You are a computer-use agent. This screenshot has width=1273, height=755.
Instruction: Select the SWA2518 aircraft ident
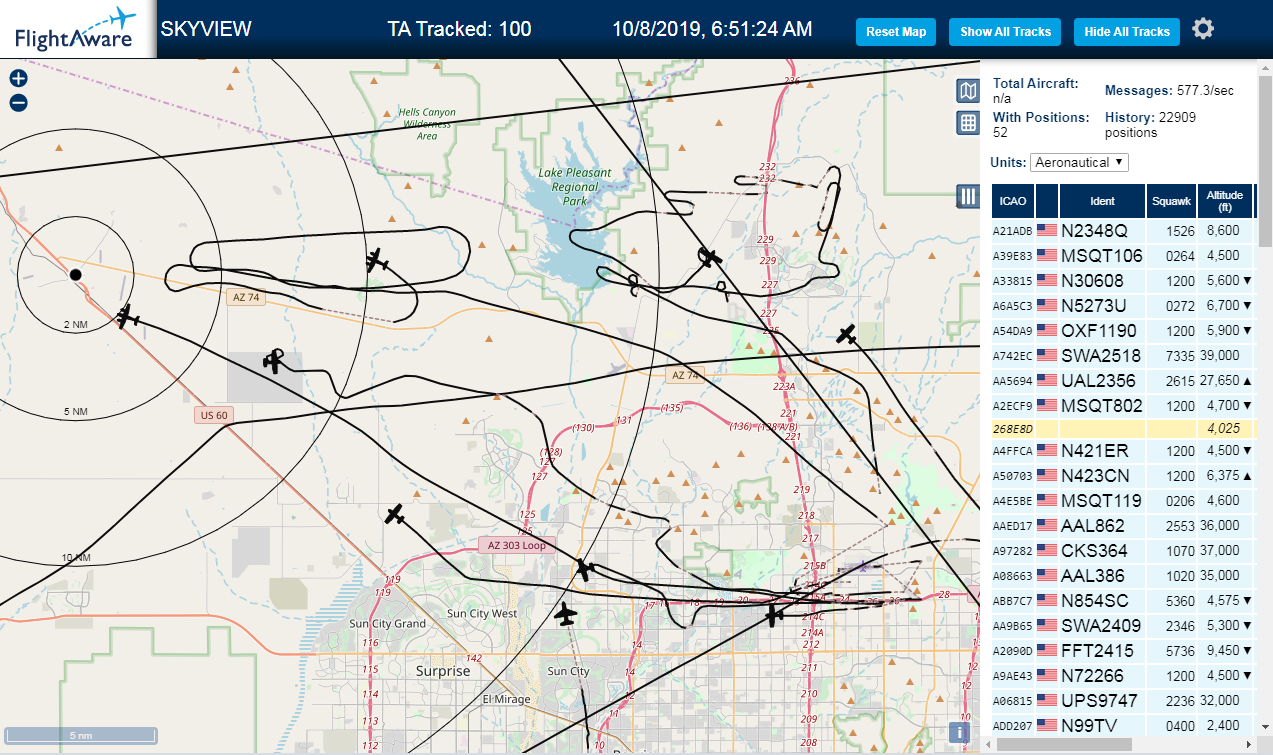(1100, 355)
